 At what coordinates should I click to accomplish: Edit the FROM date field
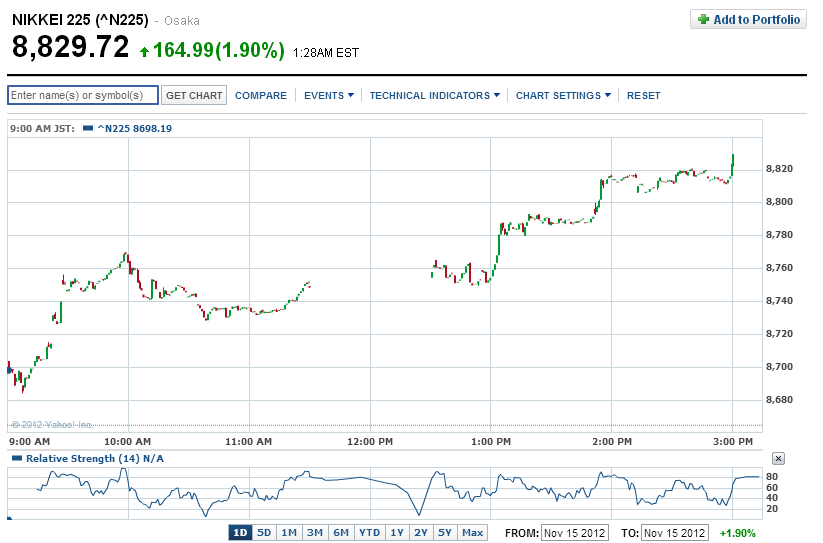tap(574, 533)
